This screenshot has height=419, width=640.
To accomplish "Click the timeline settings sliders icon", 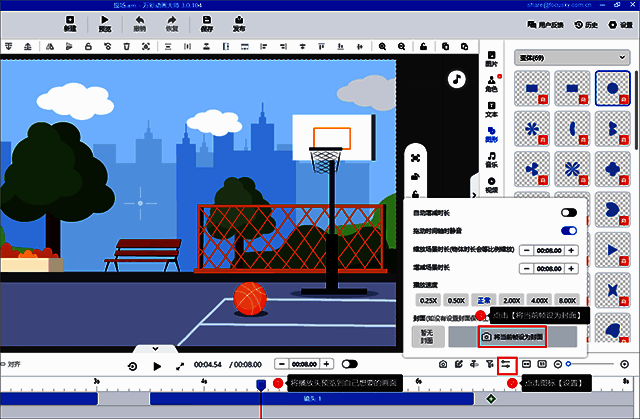I will coord(506,366).
